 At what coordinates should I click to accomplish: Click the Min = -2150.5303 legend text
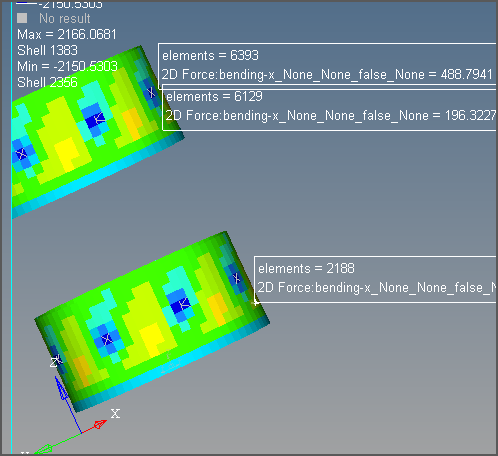coord(67,66)
